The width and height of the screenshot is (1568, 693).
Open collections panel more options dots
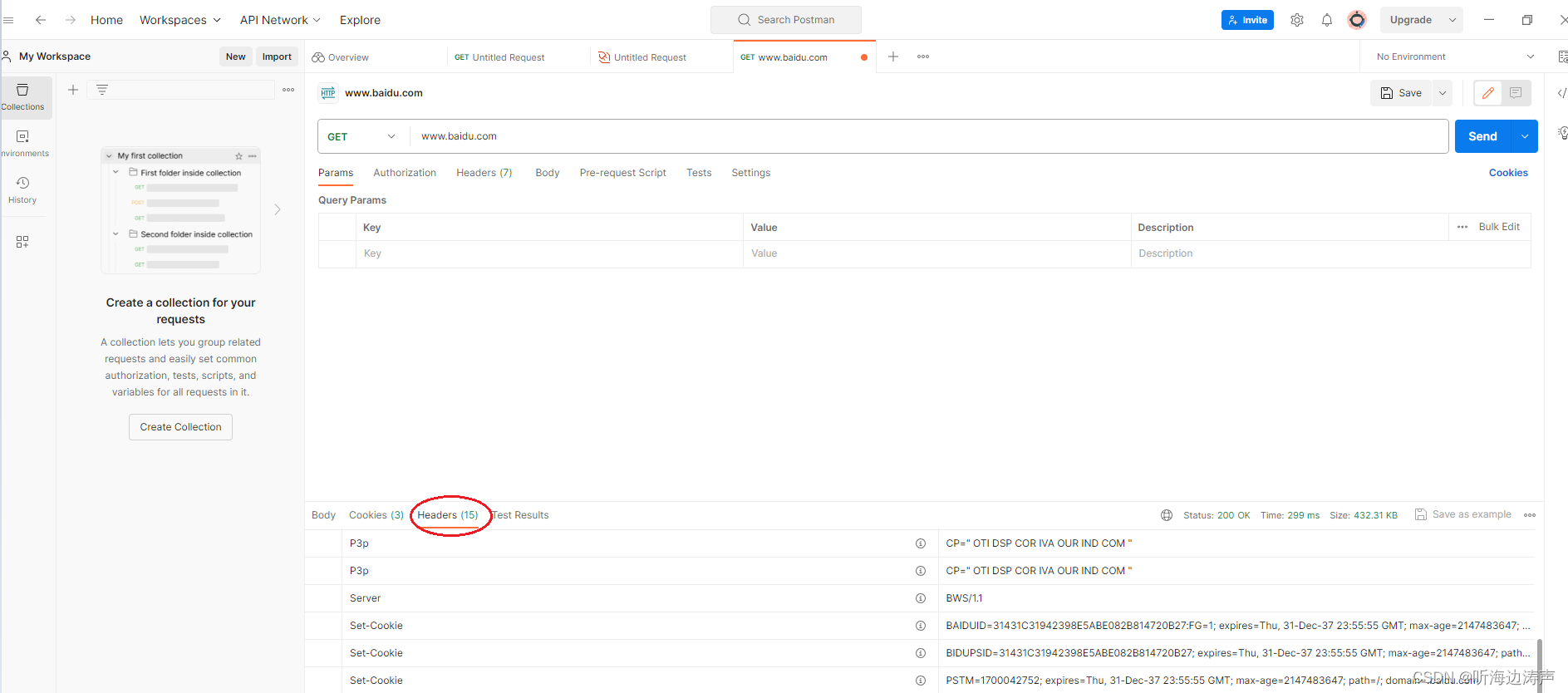288,90
